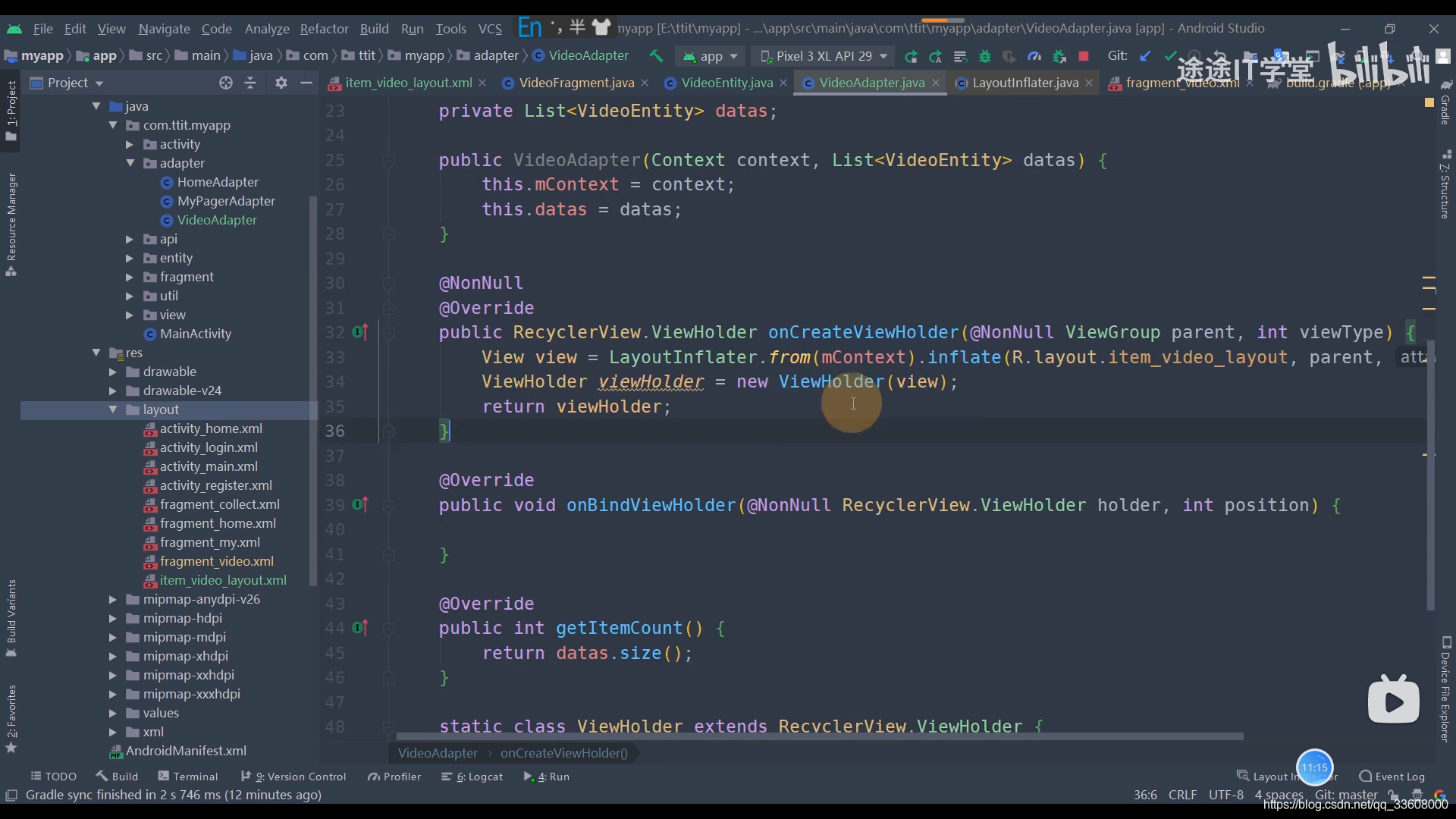Click the Profiler gauge icon in toolbar

coord(1034,56)
